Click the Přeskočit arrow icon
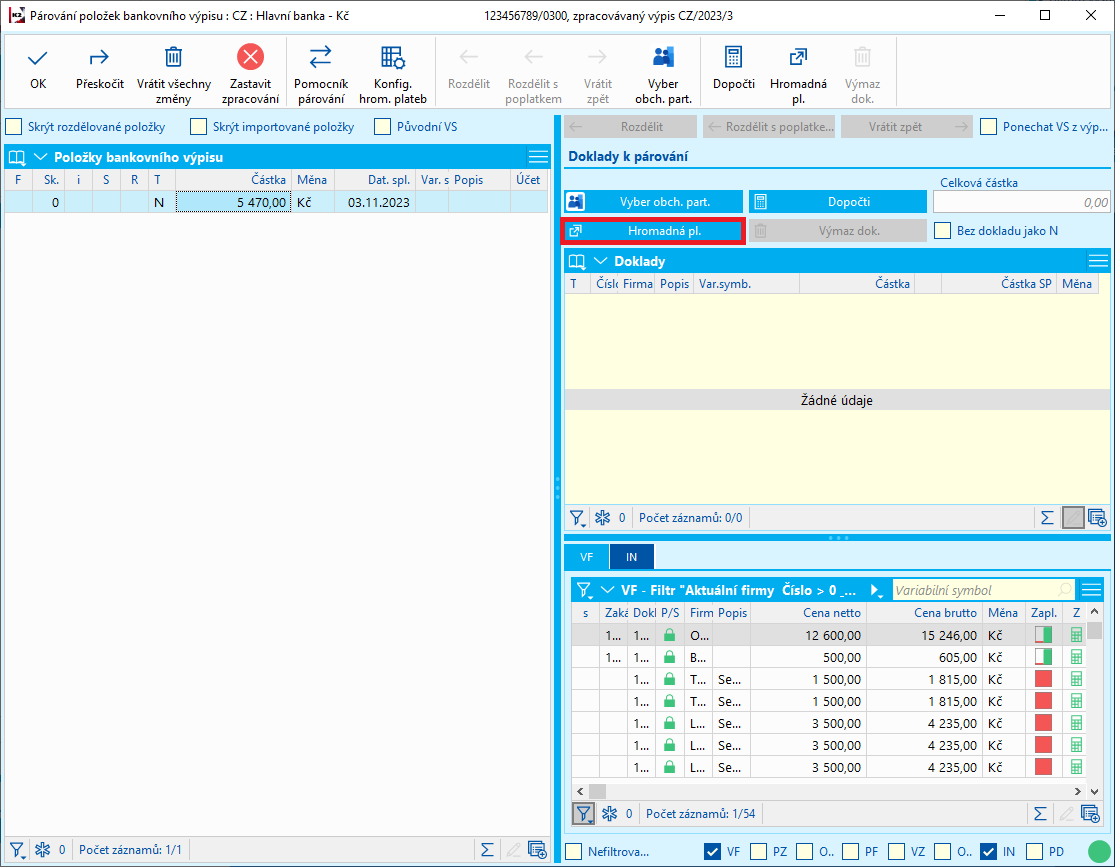 point(99,58)
